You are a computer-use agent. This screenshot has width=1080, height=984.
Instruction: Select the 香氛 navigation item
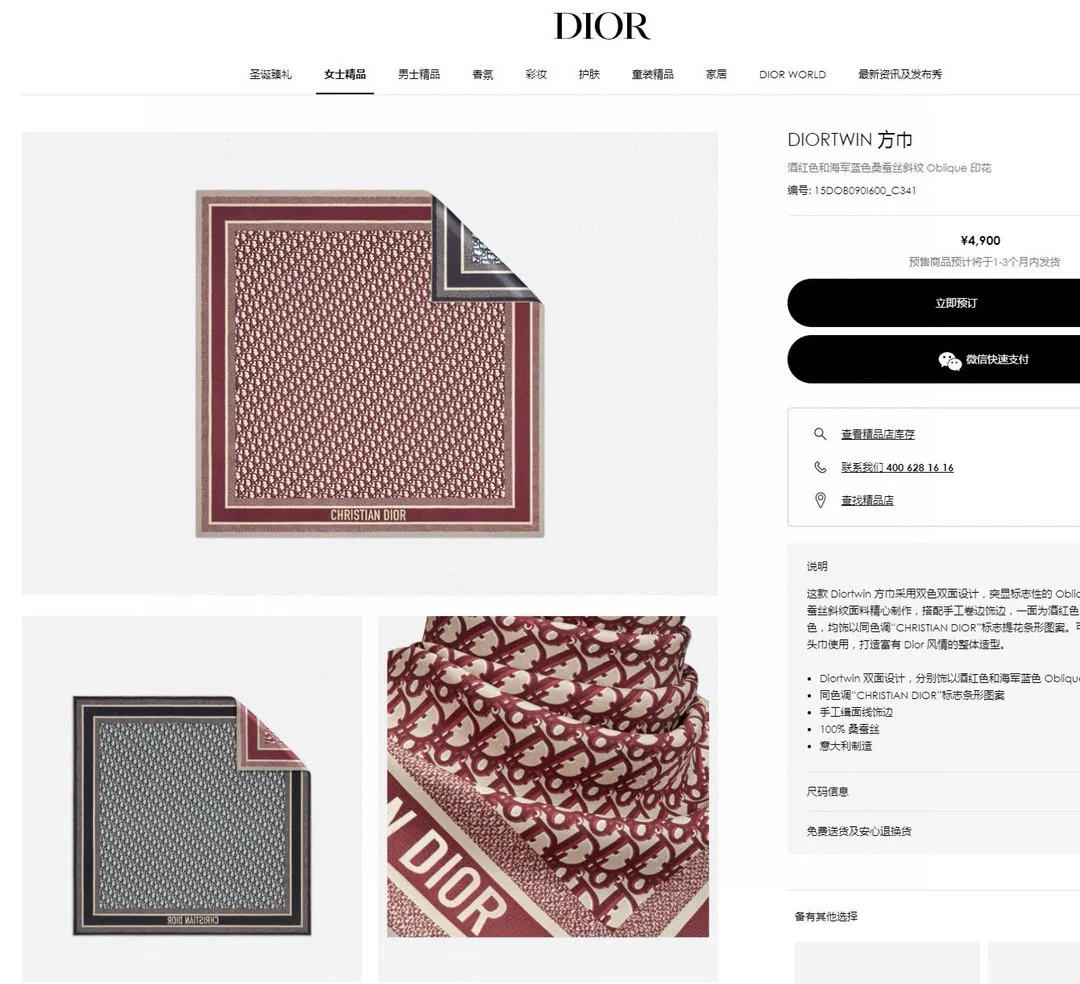[483, 74]
